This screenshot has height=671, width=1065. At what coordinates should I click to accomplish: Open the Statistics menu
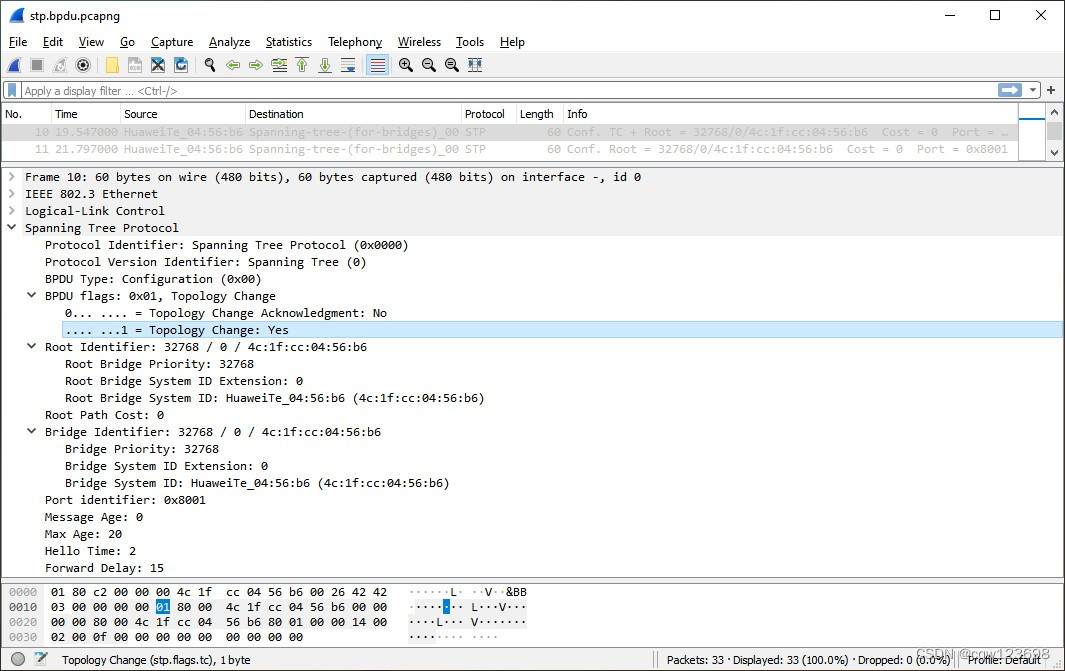(x=289, y=42)
